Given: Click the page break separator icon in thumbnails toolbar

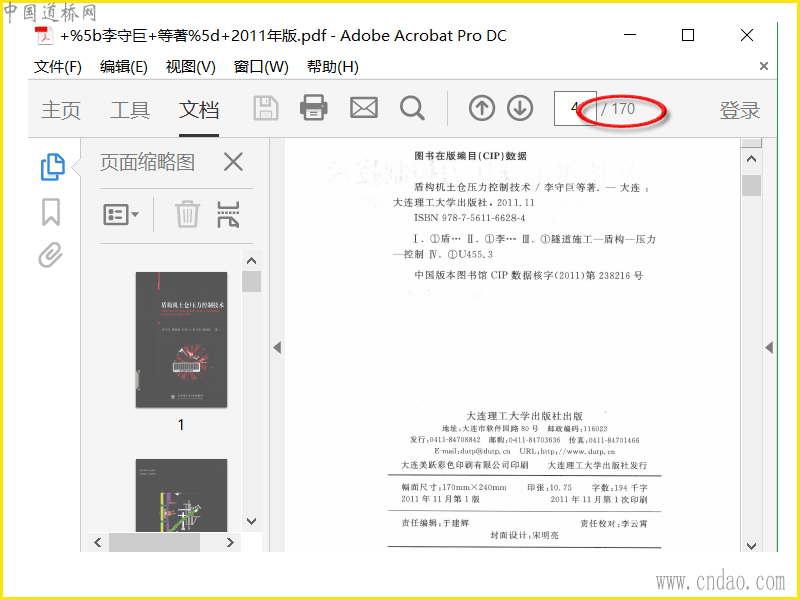Looking at the screenshot, I should point(228,214).
